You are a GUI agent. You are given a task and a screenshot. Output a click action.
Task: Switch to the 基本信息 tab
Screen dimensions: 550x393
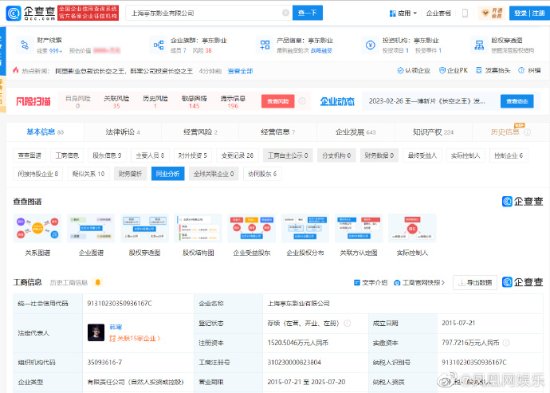point(45,132)
